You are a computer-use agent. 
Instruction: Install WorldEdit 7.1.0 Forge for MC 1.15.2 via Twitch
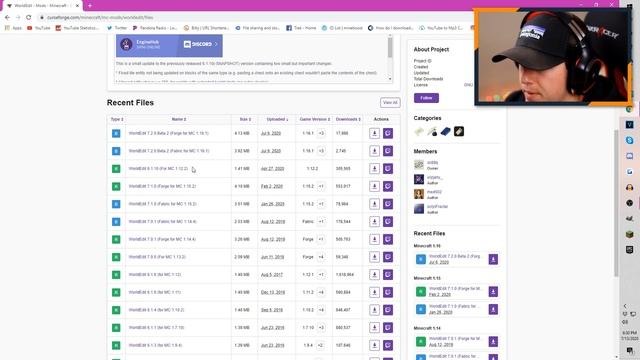[388, 186]
